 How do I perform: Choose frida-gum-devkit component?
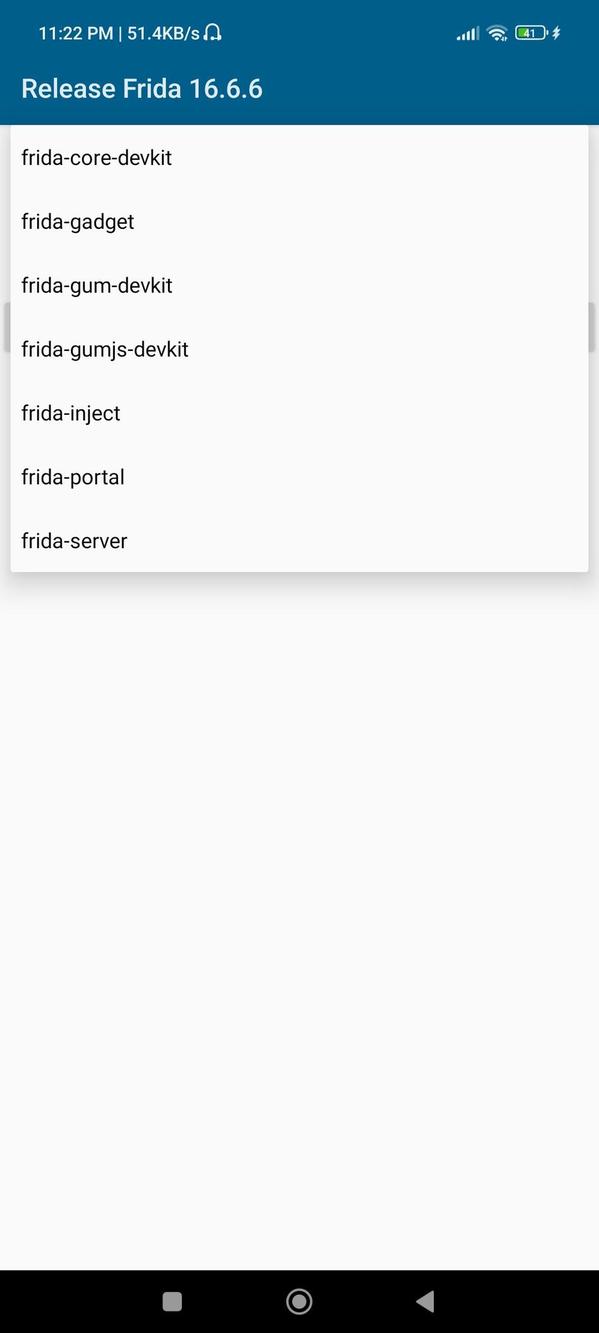pyautogui.click(x=96, y=285)
